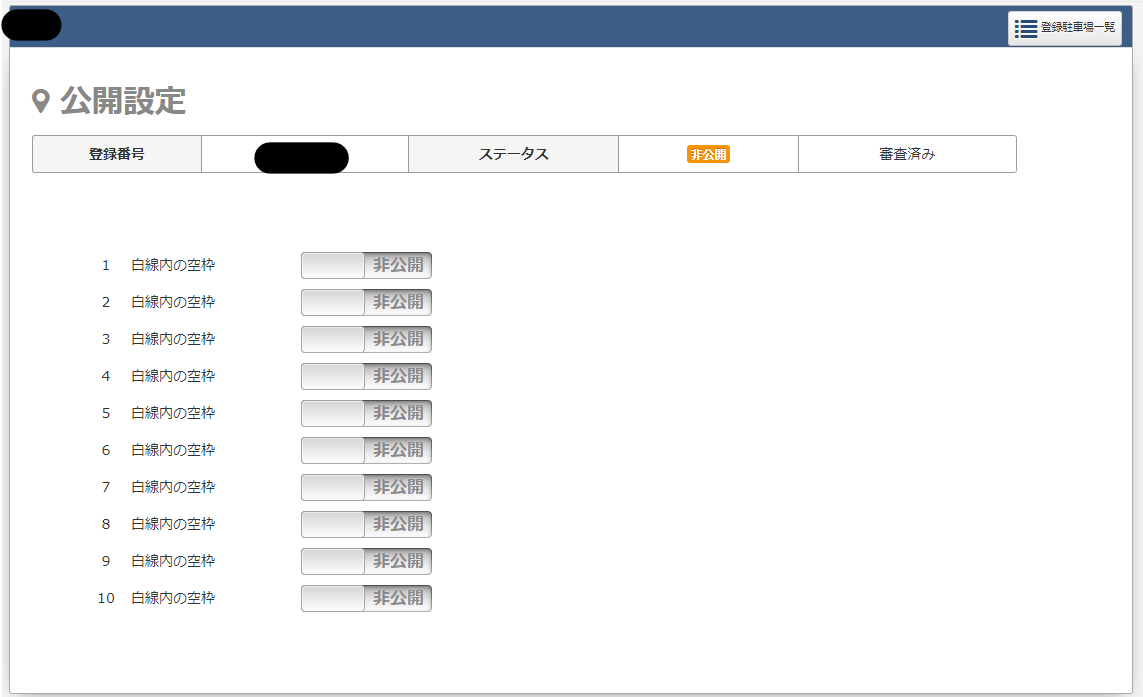1143x697 pixels.
Task: Click the 審査済み status cell
Action: click(x=907, y=154)
